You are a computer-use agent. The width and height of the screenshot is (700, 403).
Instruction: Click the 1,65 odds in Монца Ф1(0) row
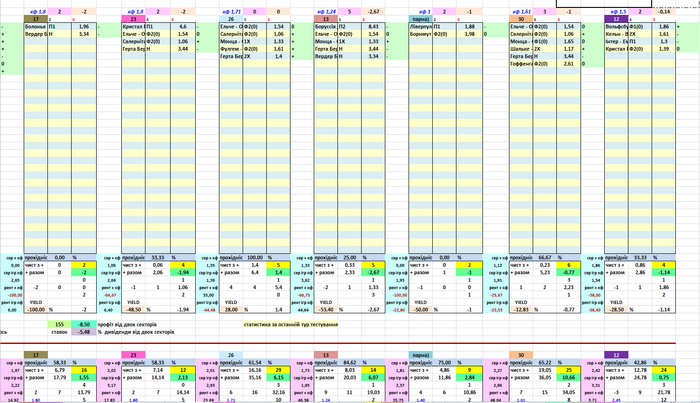(569, 42)
